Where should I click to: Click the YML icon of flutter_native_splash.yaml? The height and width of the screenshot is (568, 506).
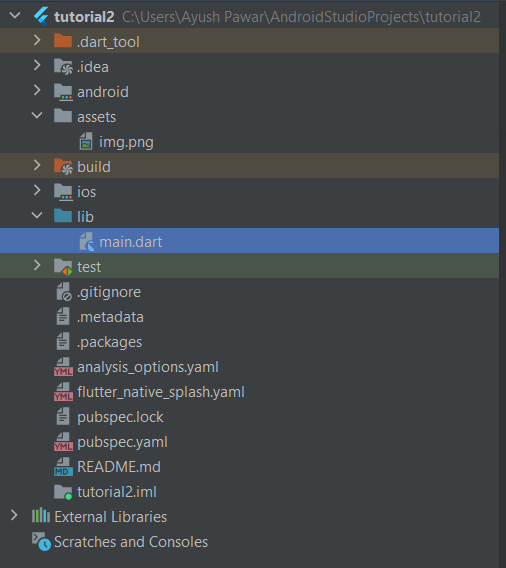63,392
